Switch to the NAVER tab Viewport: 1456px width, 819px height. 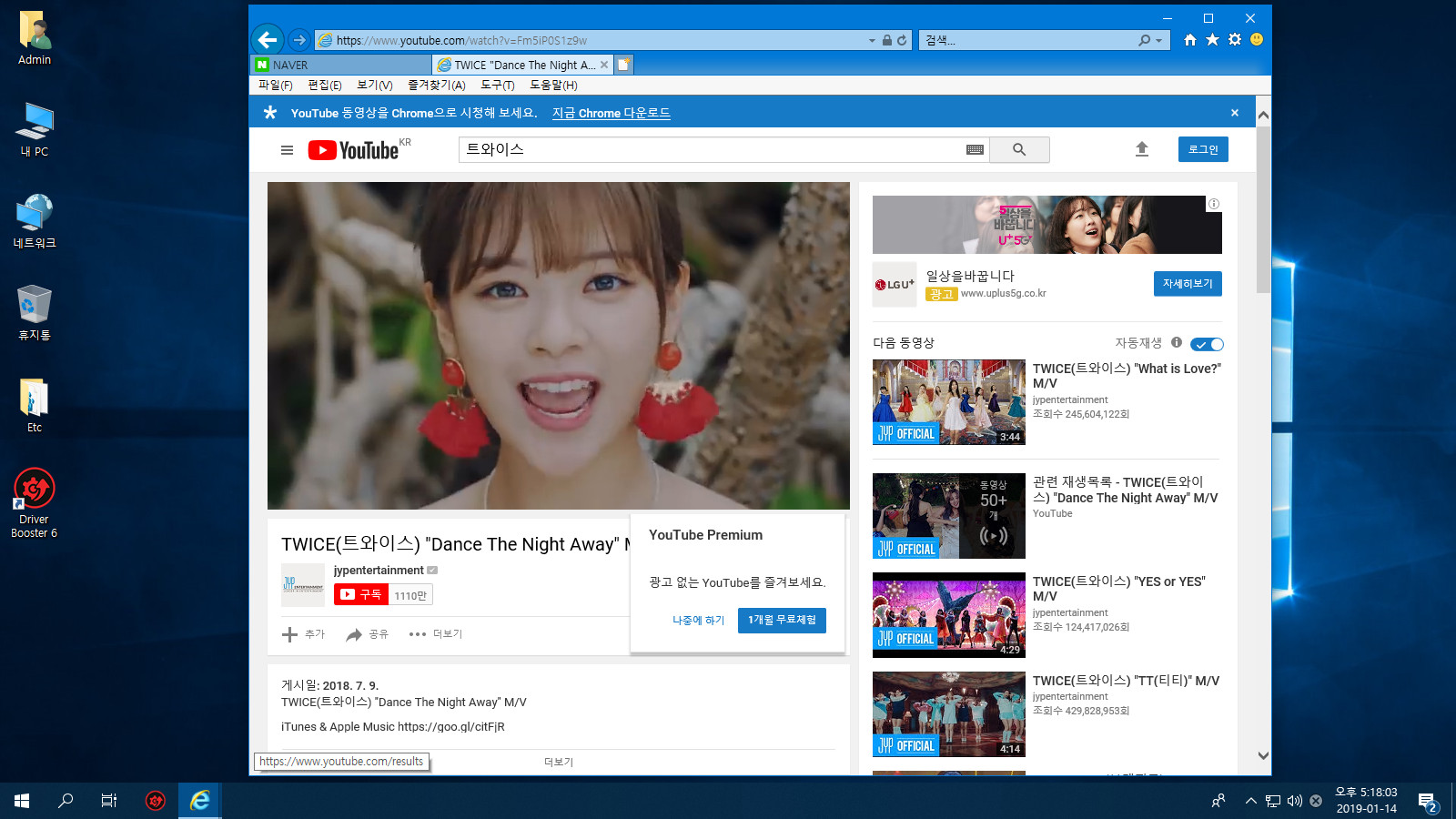(x=341, y=65)
